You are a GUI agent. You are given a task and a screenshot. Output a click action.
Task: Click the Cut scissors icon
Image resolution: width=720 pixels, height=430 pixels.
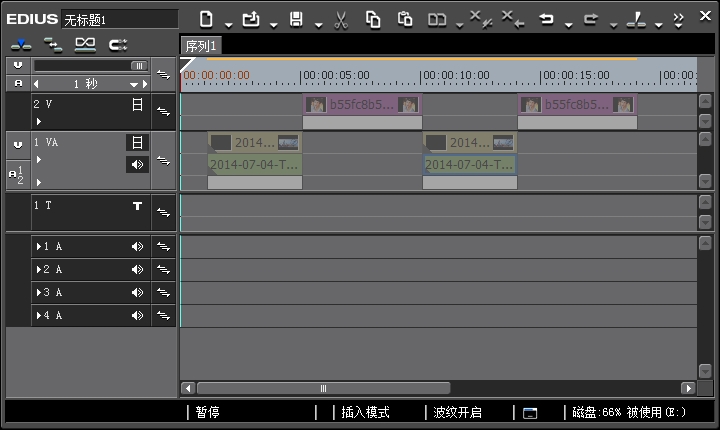click(341, 18)
